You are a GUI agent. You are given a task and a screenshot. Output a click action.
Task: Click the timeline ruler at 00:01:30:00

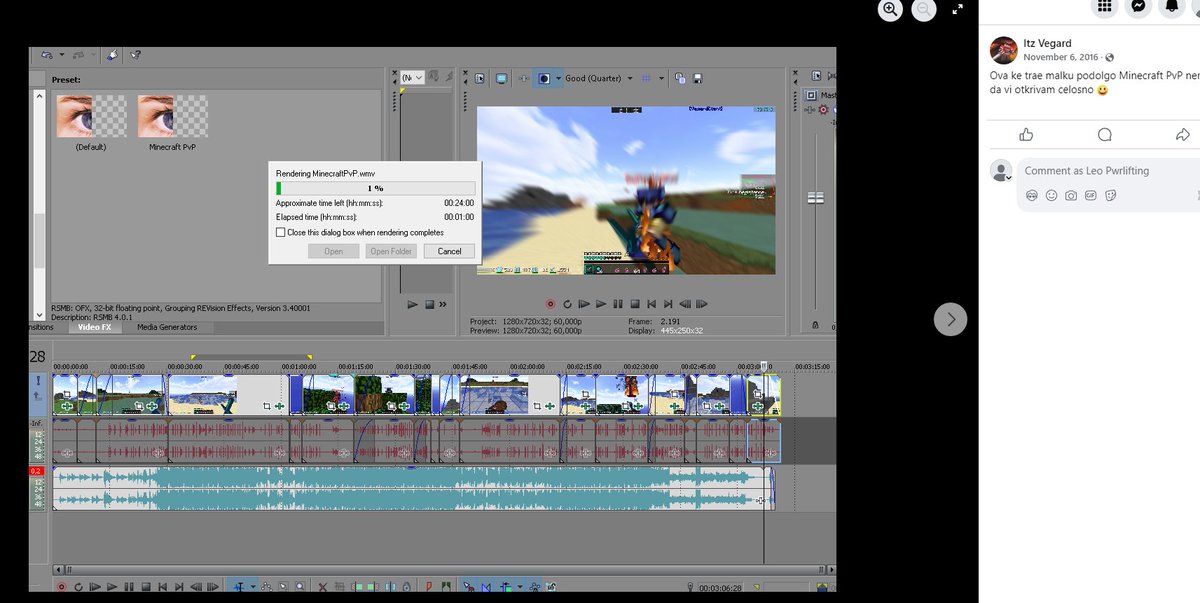[x=413, y=367]
